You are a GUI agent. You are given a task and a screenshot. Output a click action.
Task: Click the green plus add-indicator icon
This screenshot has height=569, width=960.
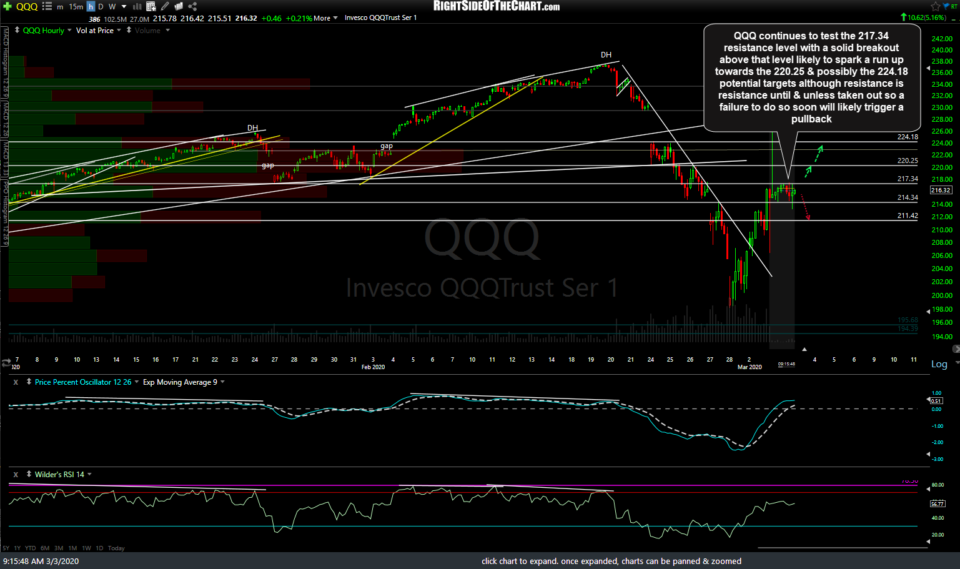7,6
